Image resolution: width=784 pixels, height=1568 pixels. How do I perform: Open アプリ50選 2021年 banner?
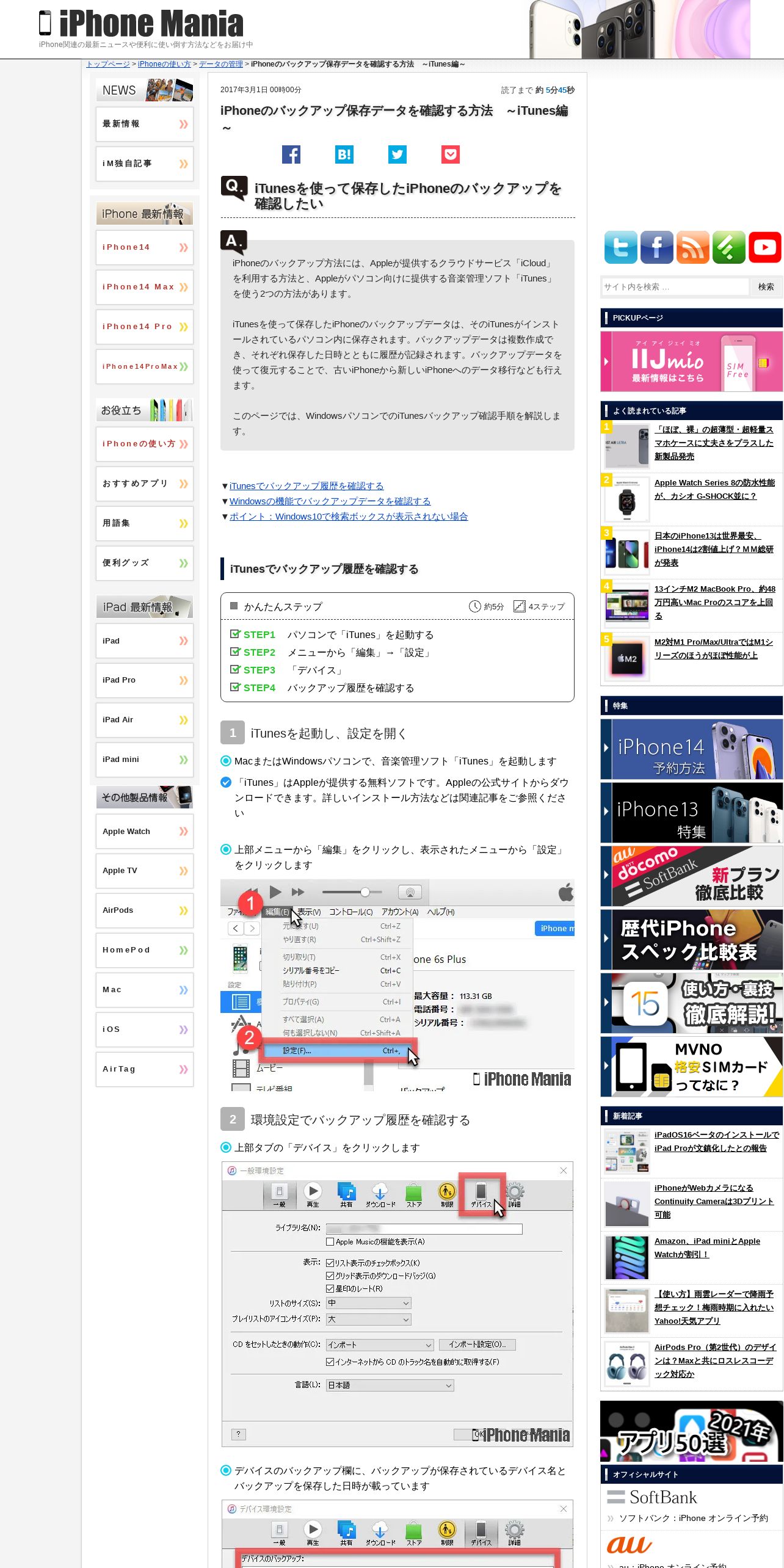(x=691, y=1431)
